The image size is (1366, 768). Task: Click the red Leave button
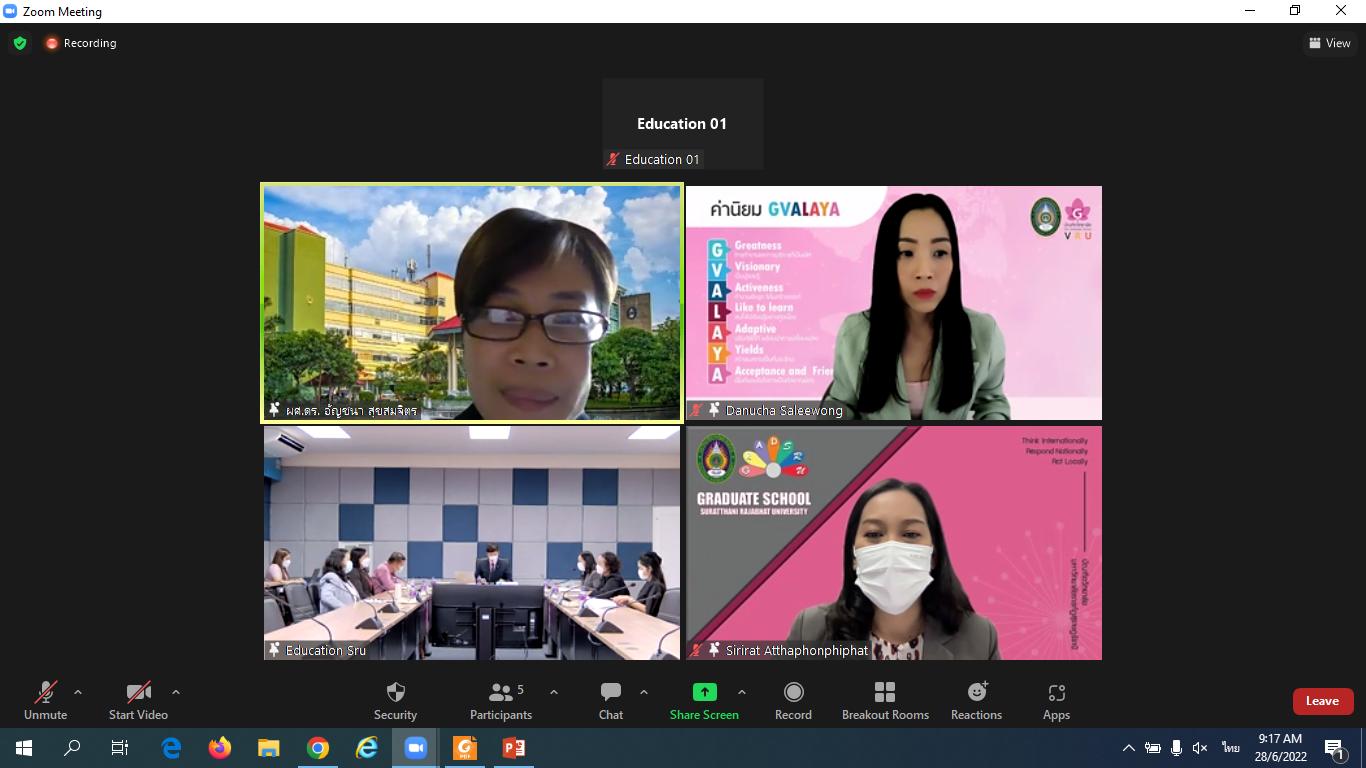pyautogui.click(x=1322, y=701)
